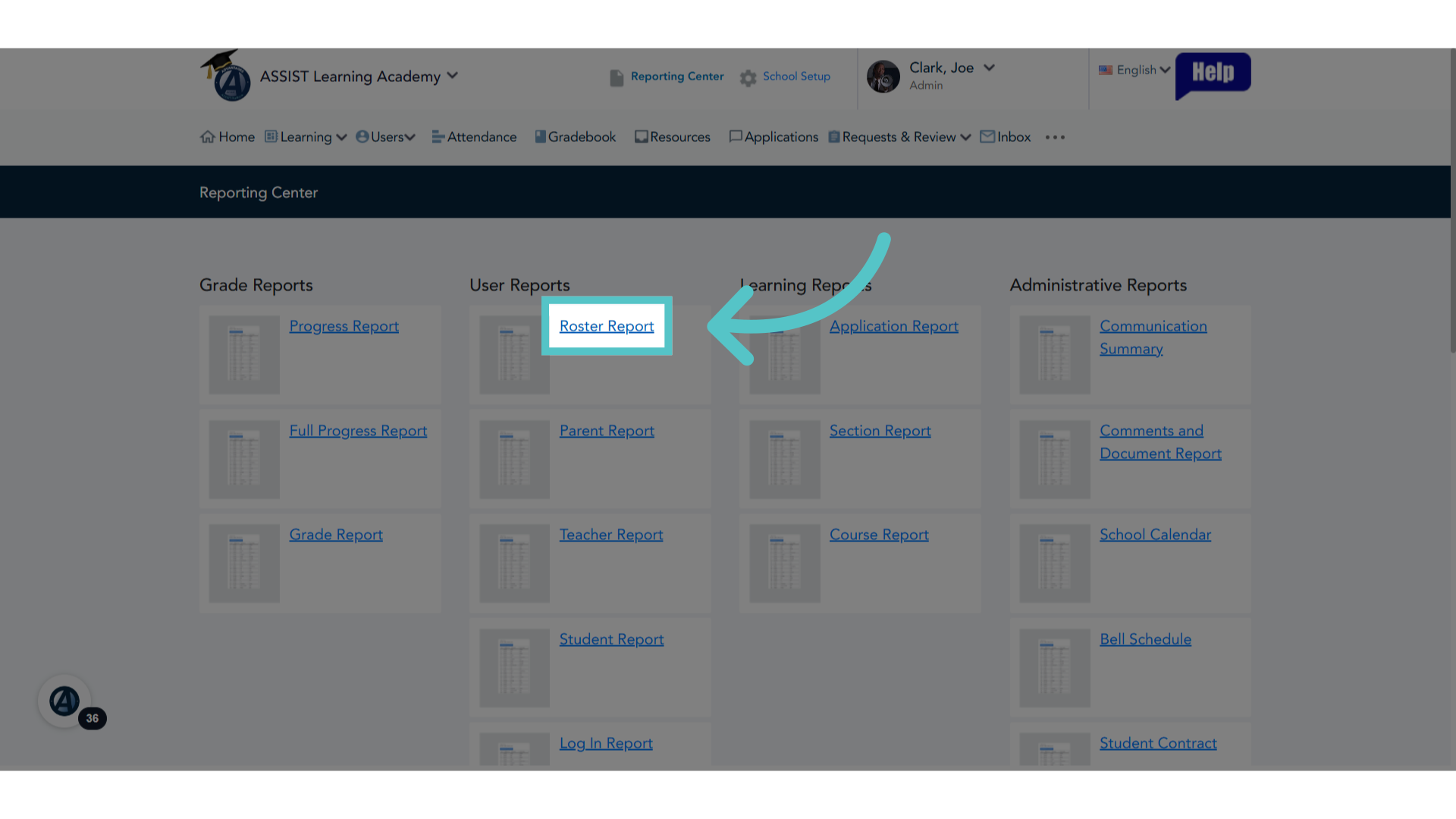Open the Section Report link
Image resolution: width=1456 pixels, height=819 pixels.
click(880, 431)
